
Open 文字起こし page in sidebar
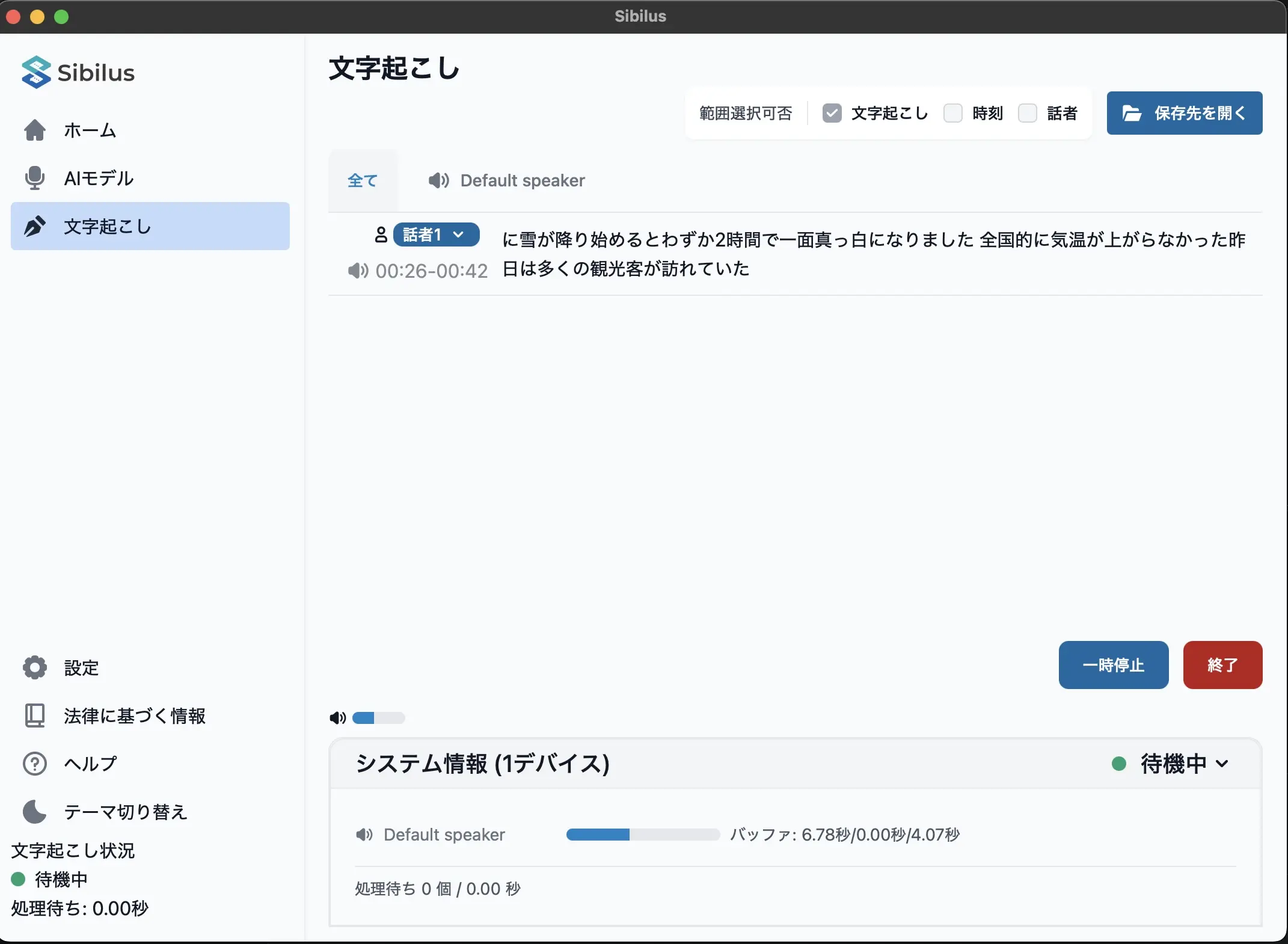click(150, 226)
